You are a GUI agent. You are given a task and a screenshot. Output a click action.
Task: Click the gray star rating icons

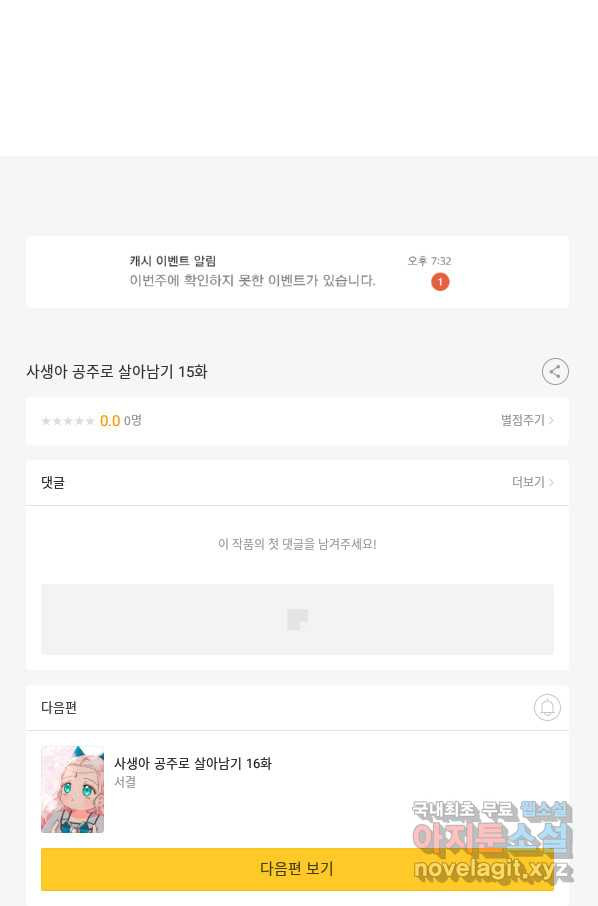click(68, 421)
